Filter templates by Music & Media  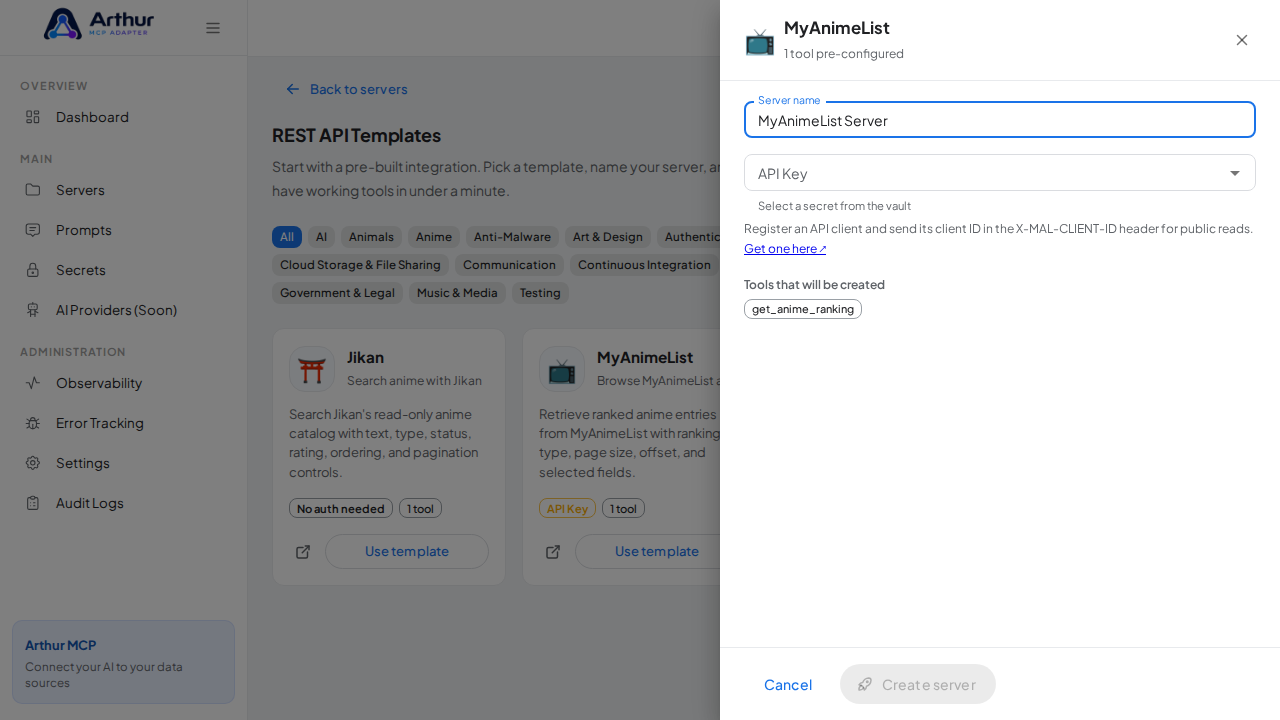457,293
